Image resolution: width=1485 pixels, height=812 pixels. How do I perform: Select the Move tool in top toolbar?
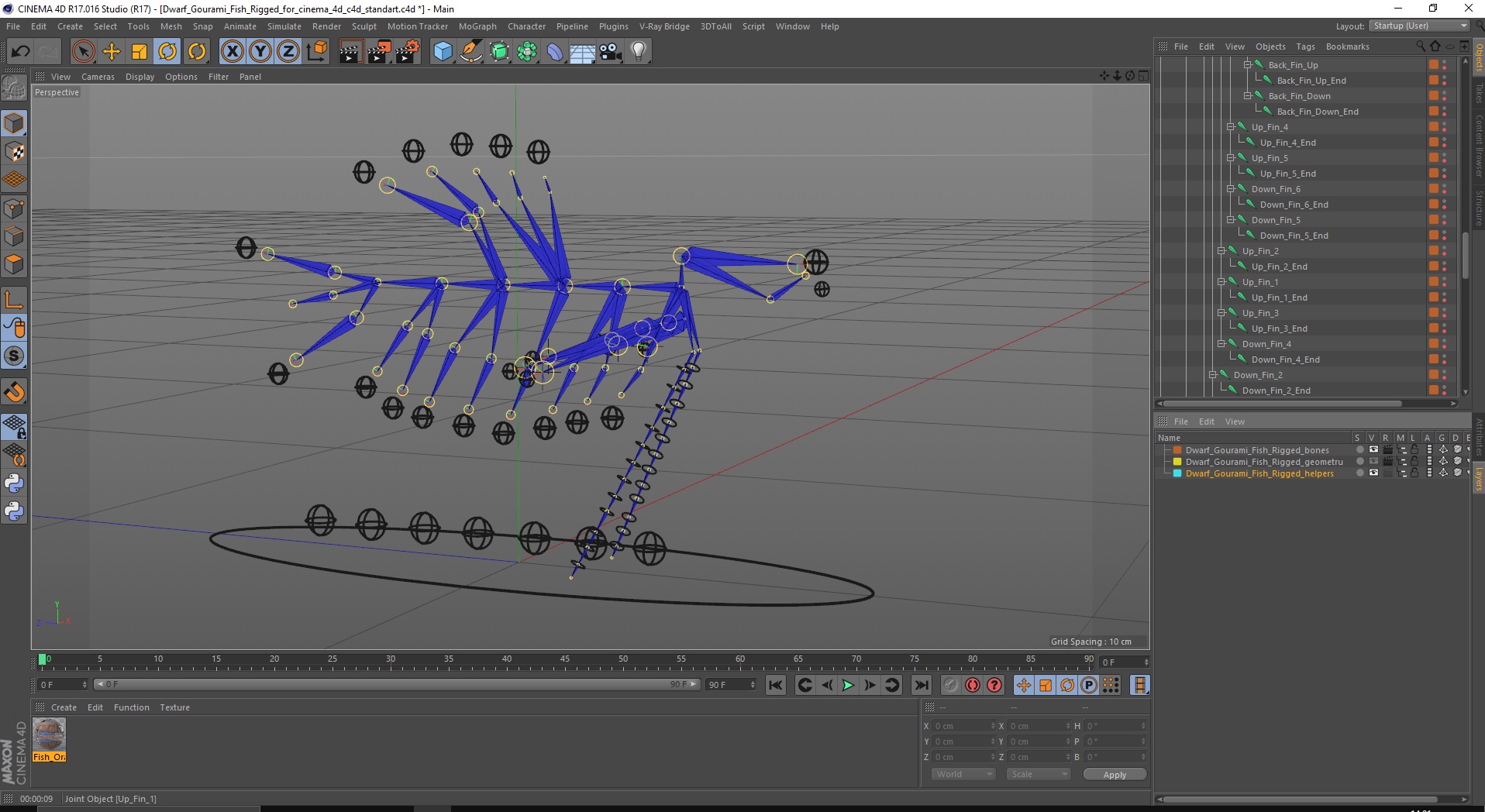coord(112,52)
